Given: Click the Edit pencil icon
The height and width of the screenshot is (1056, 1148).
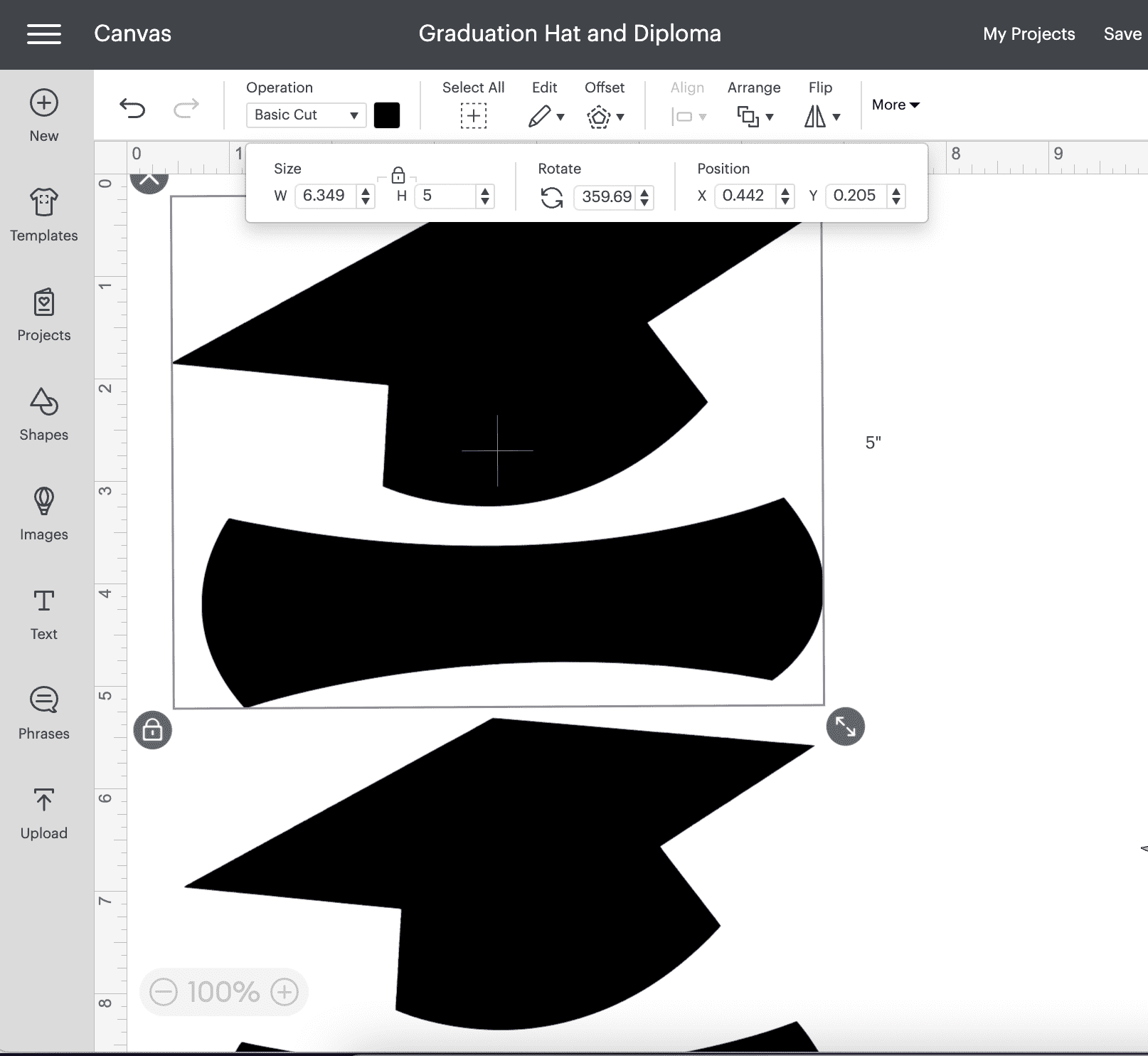Looking at the screenshot, I should pos(540,116).
